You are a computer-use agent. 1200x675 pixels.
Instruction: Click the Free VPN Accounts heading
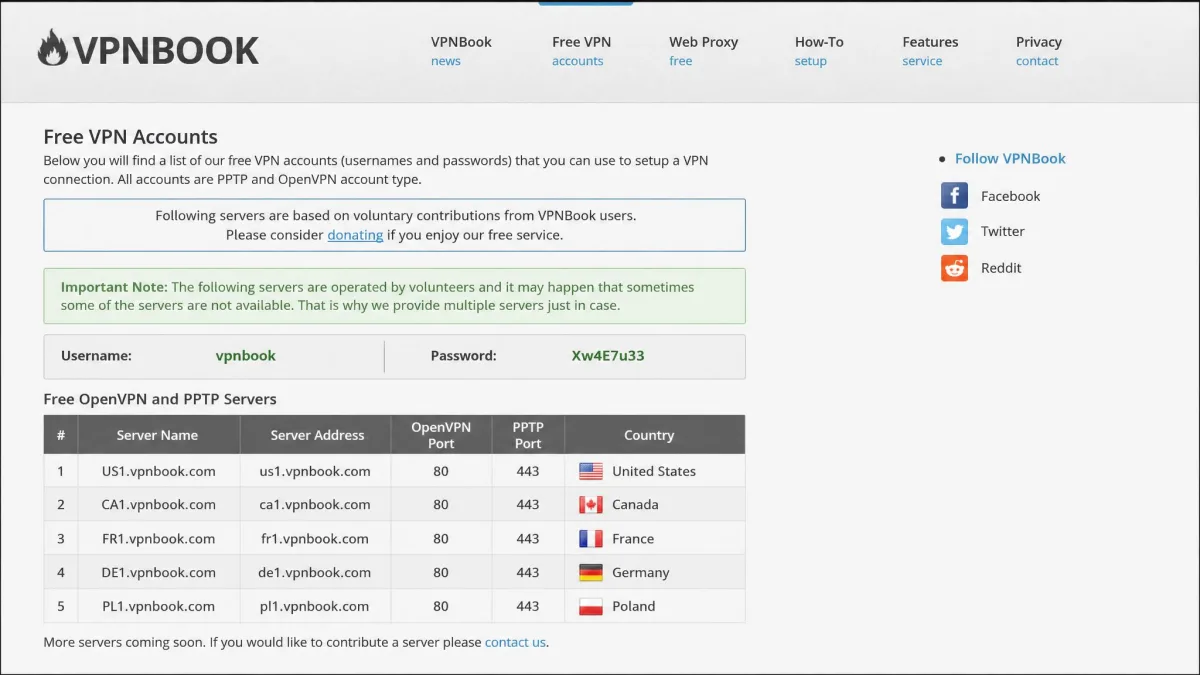130,137
